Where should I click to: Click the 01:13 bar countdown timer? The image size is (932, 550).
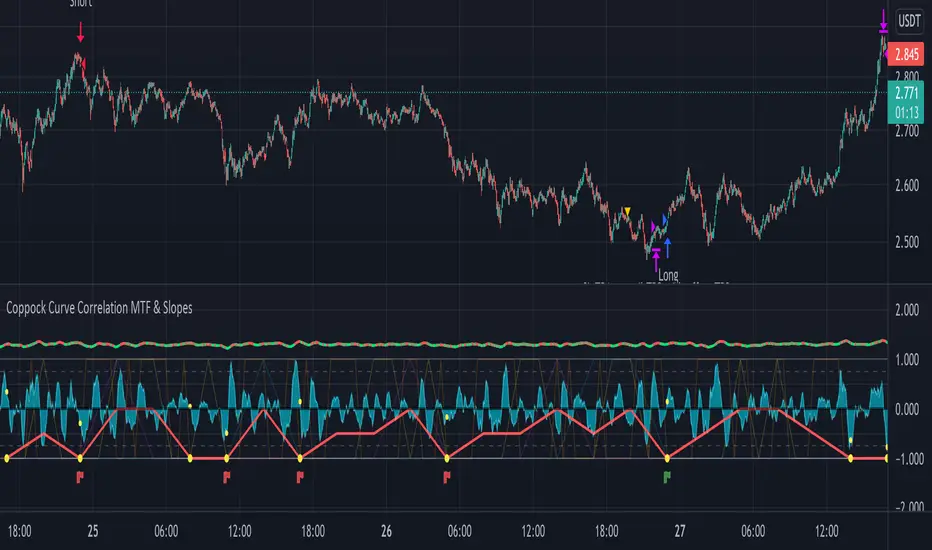906,112
